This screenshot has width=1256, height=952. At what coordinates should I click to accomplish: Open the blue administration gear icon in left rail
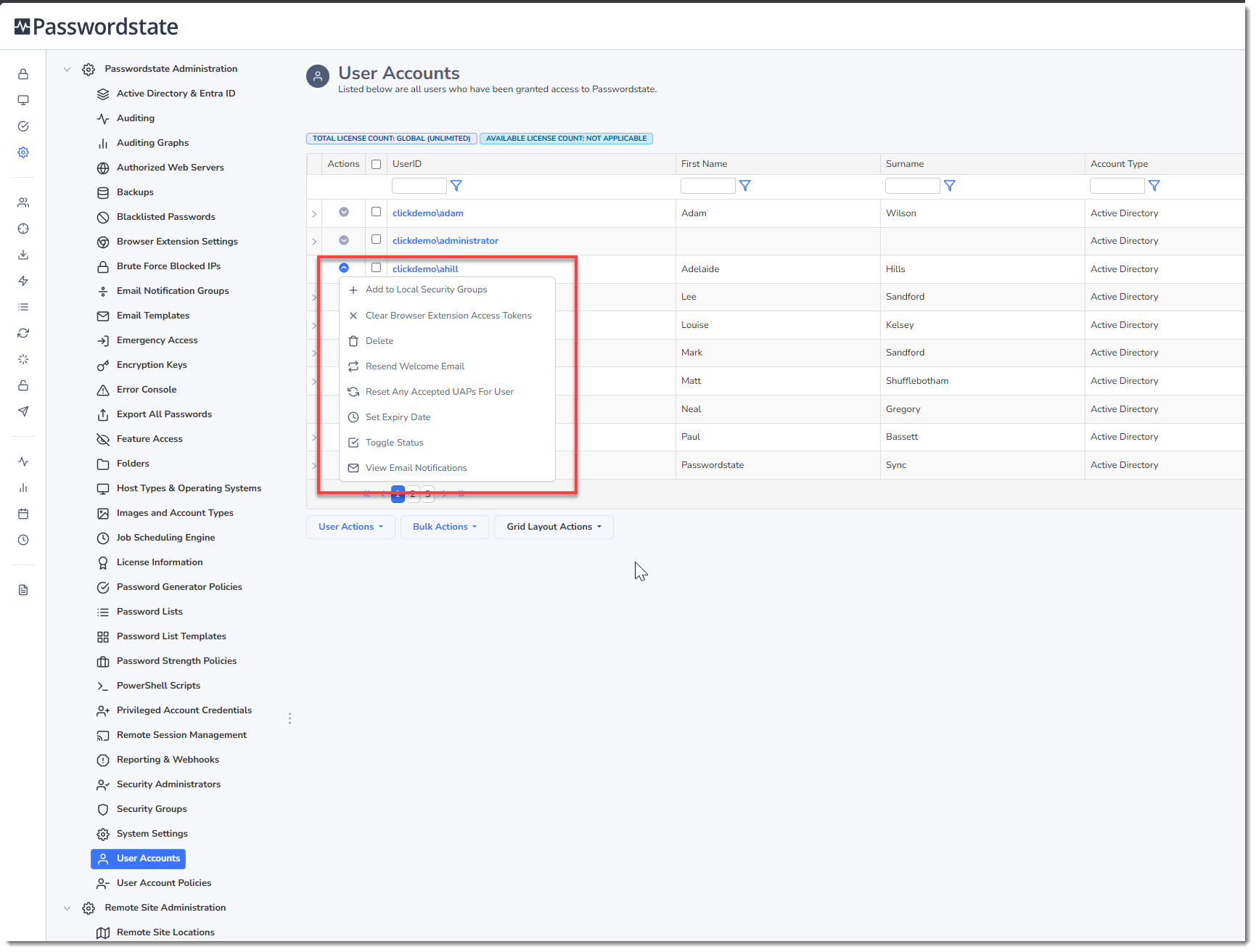click(23, 152)
